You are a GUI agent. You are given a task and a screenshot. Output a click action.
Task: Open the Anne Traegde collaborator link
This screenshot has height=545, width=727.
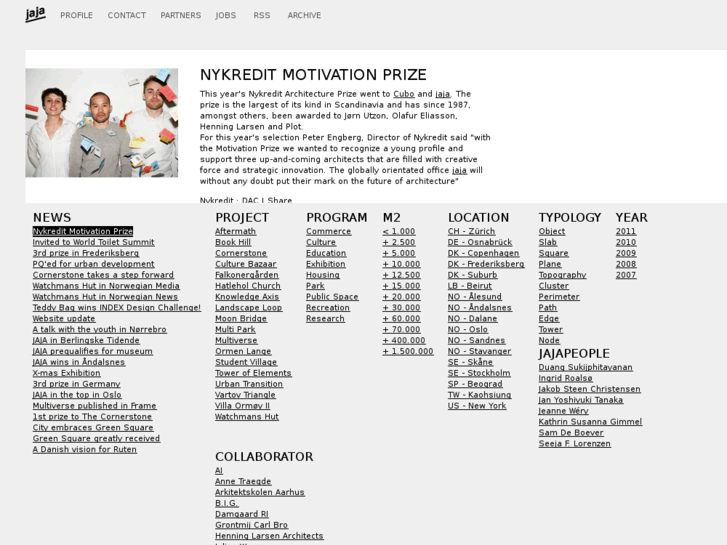pyautogui.click(x=243, y=481)
